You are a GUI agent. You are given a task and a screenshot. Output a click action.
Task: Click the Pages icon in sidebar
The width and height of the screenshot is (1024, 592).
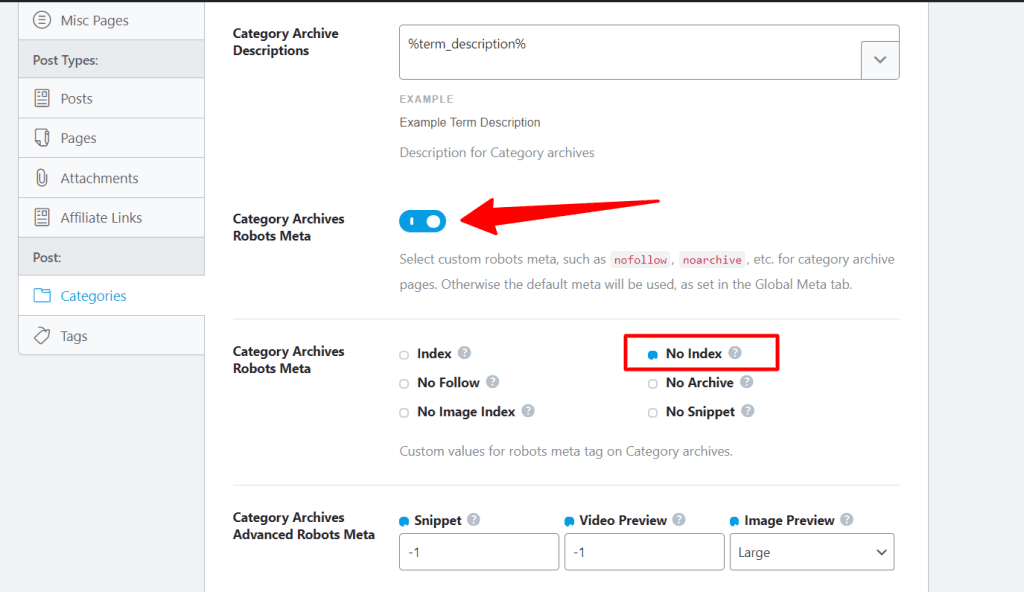pyautogui.click(x=42, y=138)
